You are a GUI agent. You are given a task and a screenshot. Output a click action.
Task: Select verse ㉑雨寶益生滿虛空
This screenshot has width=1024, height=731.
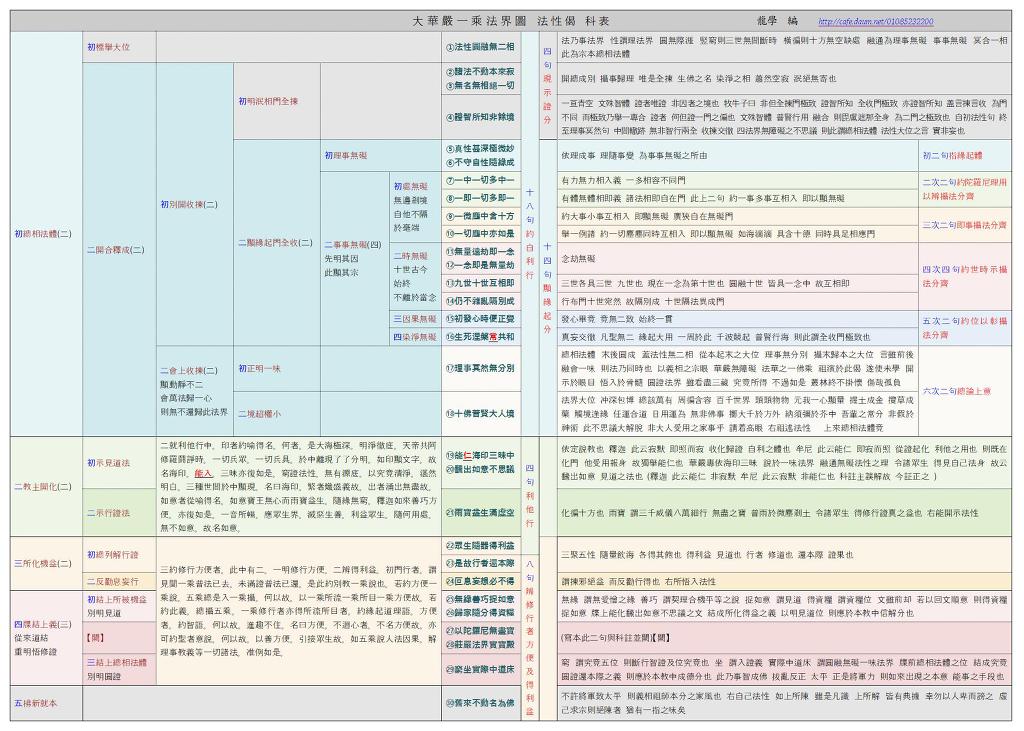click(480, 513)
